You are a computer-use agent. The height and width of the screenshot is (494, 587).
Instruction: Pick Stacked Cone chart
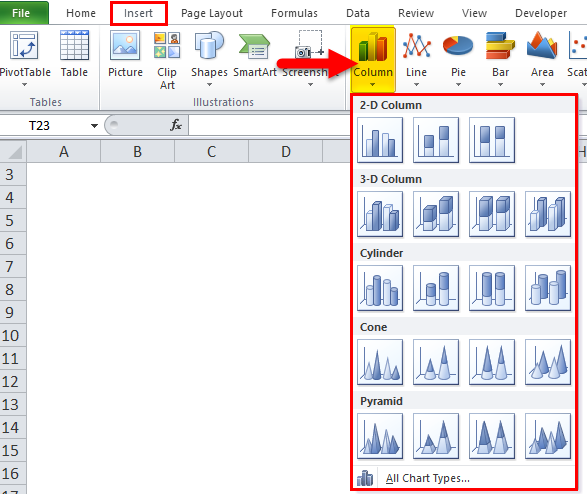tap(436, 362)
